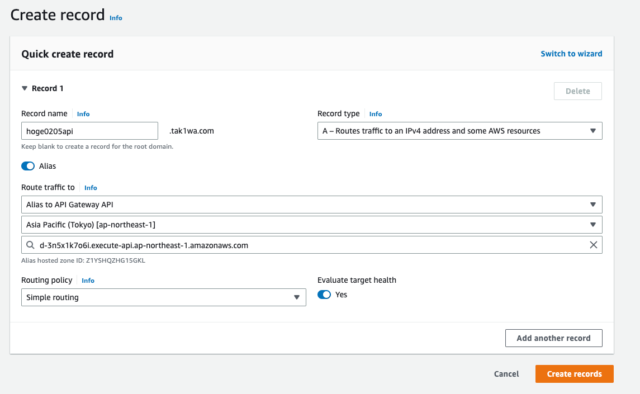Open the Asia Pacific (Tokyo) region dropdown
The width and height of the screenshot is (640, 394).
click(x=312, y=225)
